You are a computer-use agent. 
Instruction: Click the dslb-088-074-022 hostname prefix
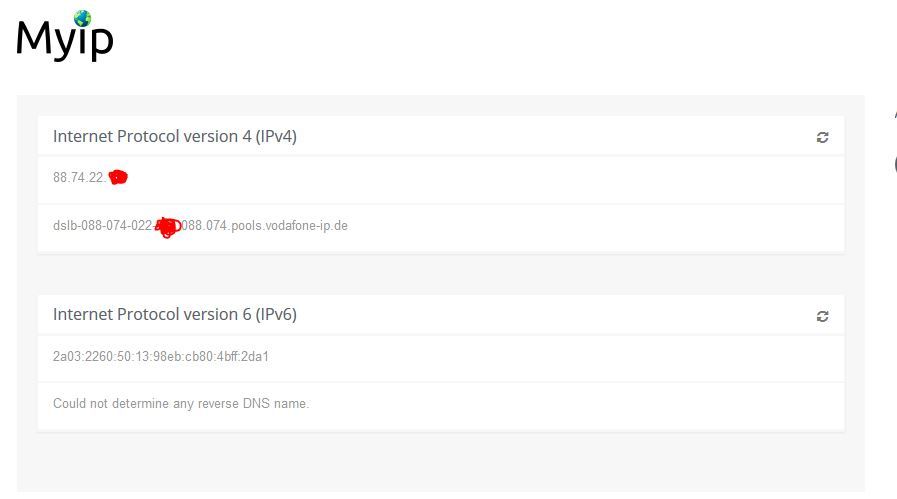(103, 225)
